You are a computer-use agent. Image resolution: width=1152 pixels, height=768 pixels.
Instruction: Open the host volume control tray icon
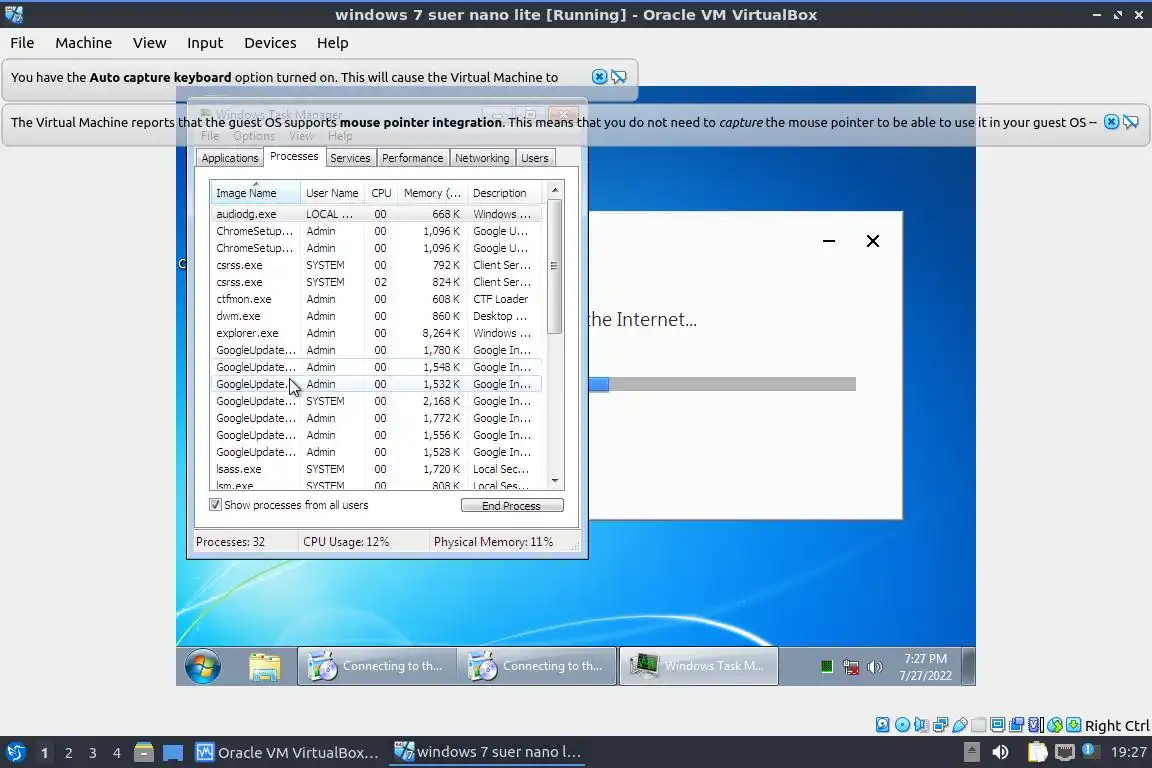(1000, 752)
